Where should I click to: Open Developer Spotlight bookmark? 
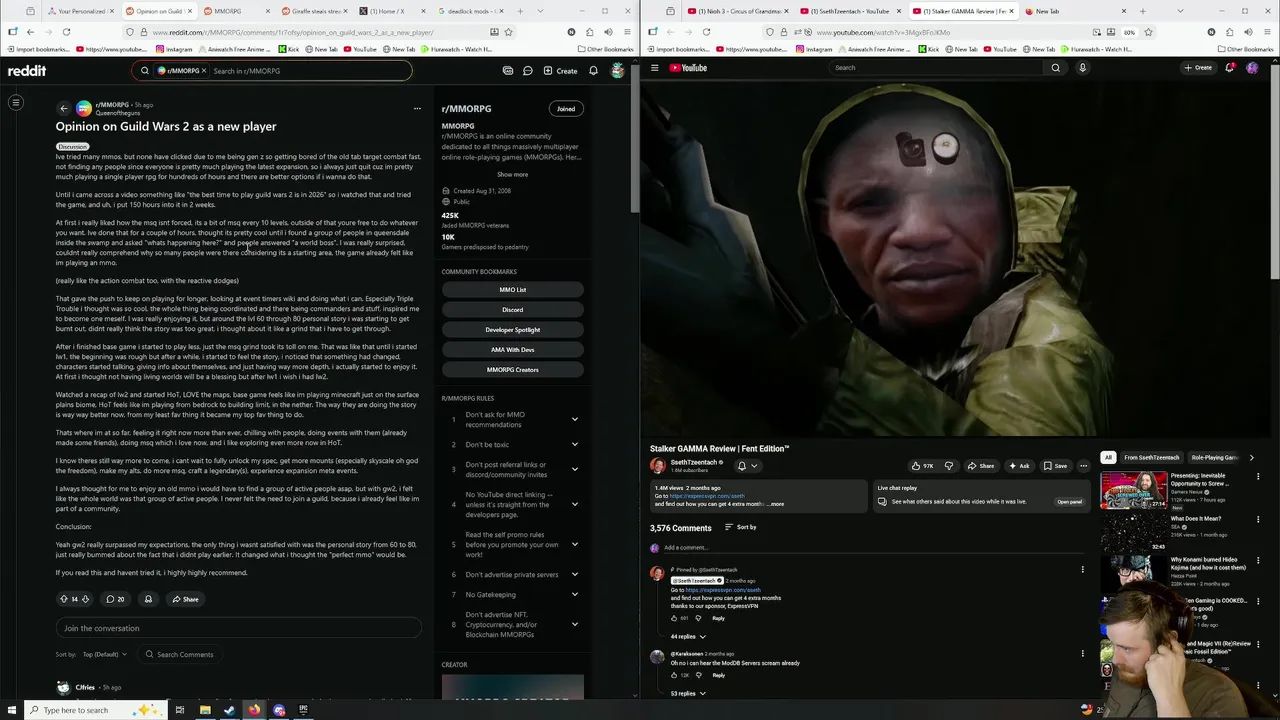[x=512, y=330]
